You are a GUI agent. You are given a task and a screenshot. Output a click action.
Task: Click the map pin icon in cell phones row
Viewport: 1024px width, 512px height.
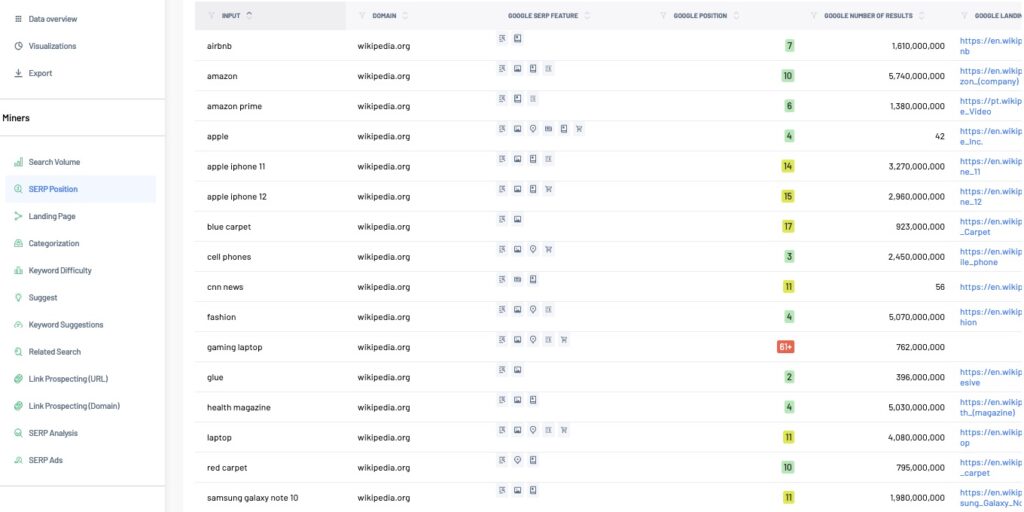click(x=533, y=249)
